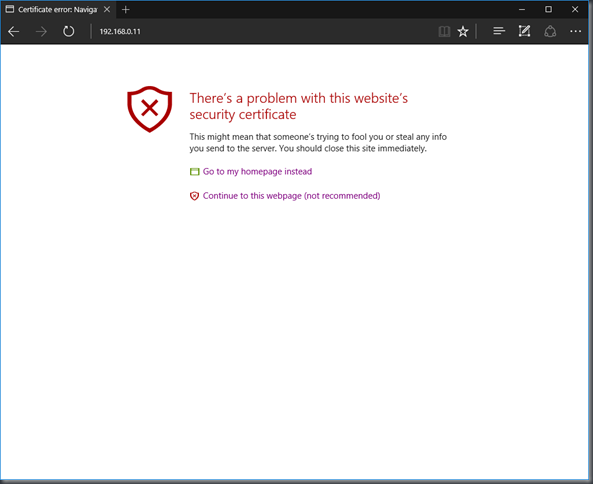
Task: Open a new tab with plus button
Action: (x=126, y=10)
